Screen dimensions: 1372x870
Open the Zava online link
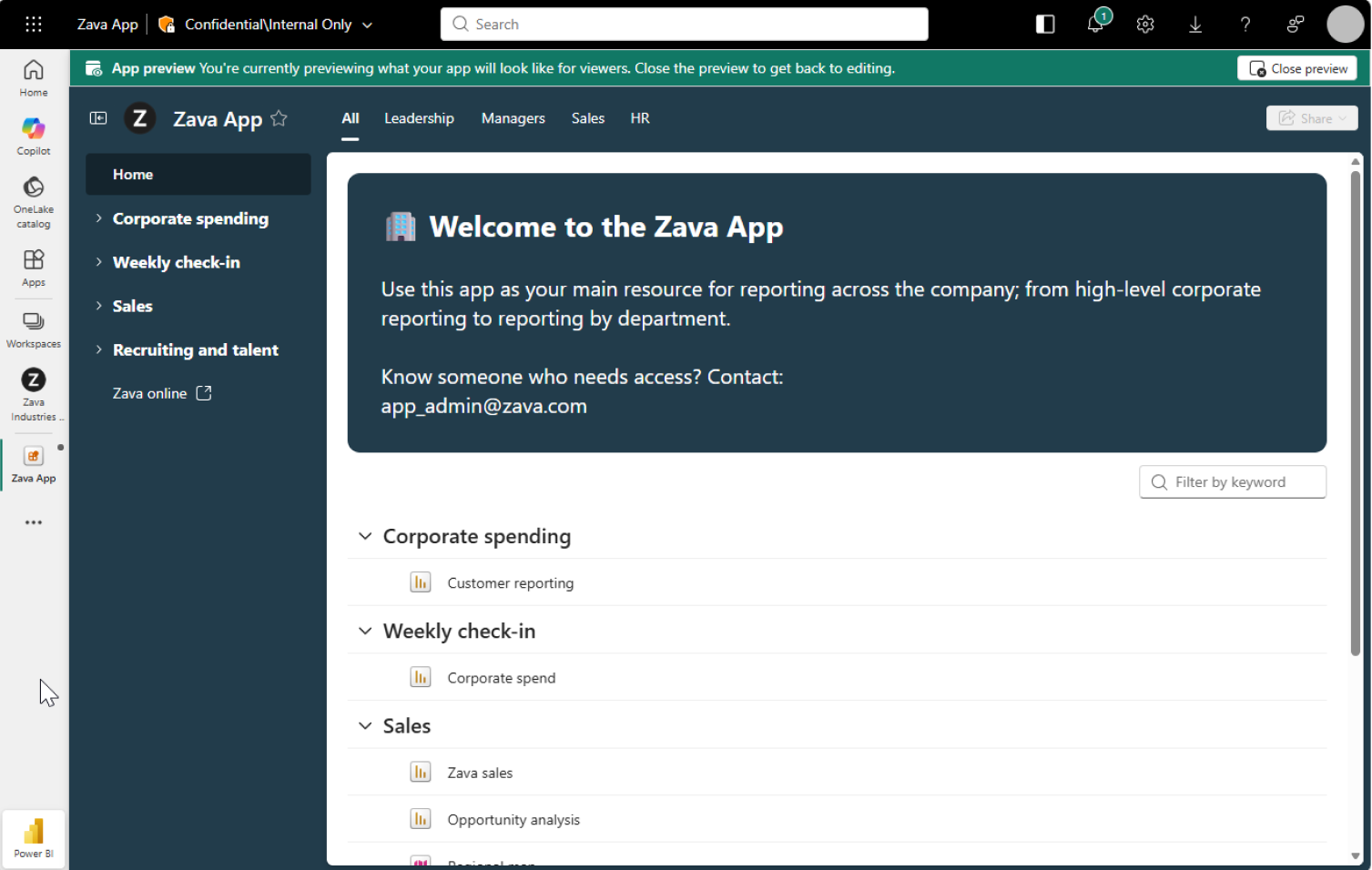[149, 393]
